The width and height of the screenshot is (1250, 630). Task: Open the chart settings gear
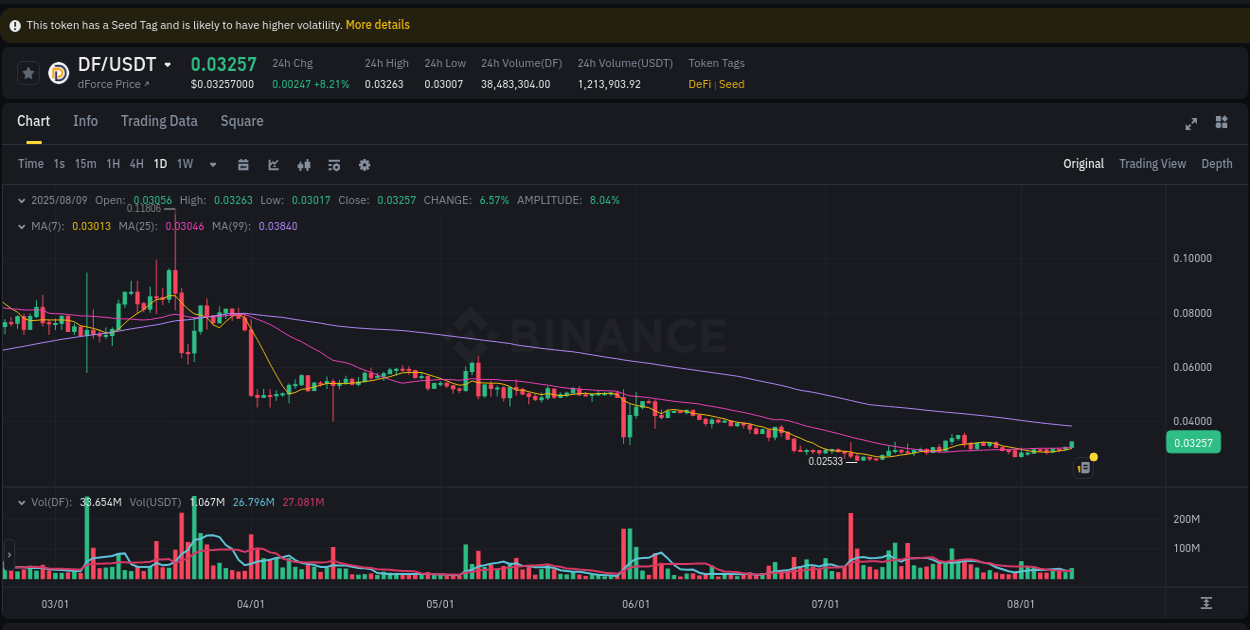tap(364, 164)
